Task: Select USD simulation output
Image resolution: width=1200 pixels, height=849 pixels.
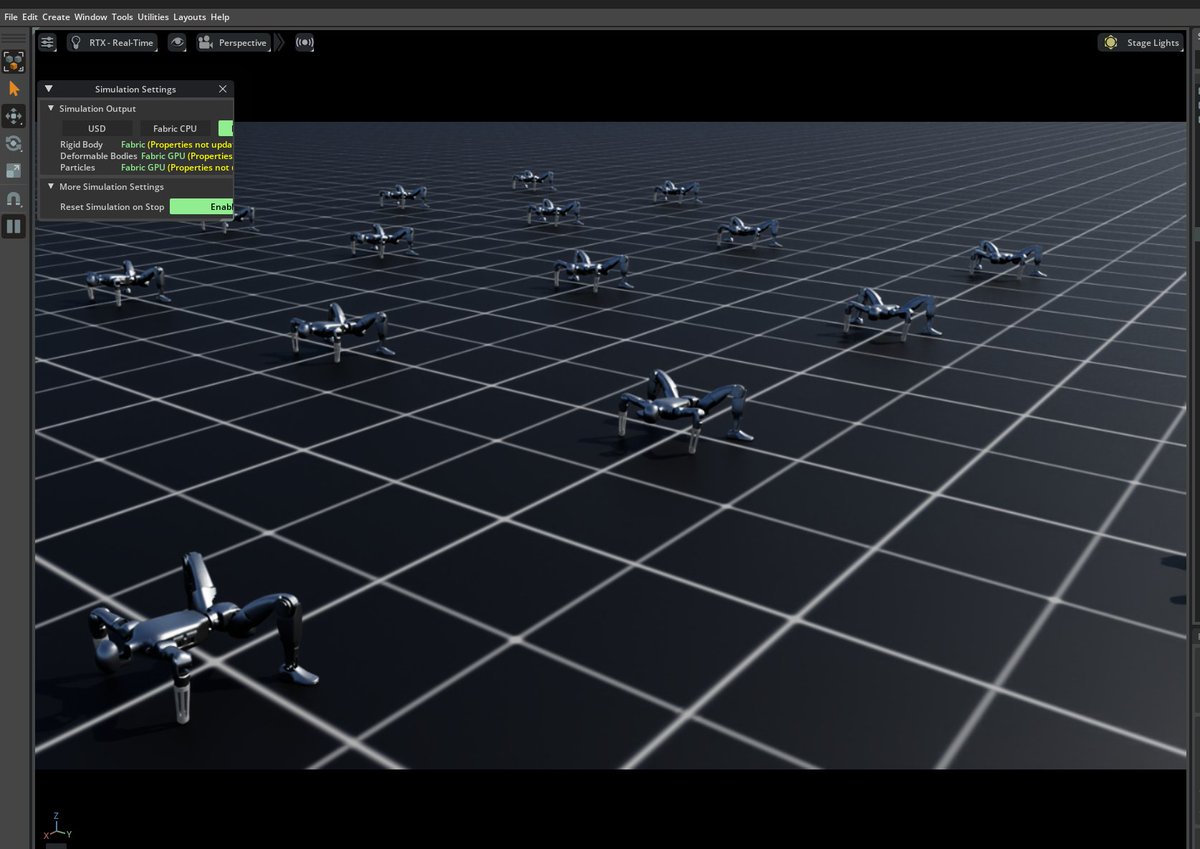Action: pos(97,128)
